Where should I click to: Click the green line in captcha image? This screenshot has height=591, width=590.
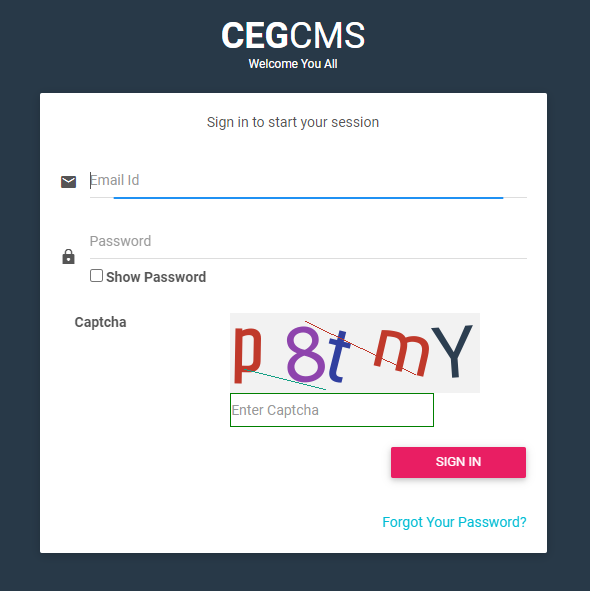tap(285, 380)
